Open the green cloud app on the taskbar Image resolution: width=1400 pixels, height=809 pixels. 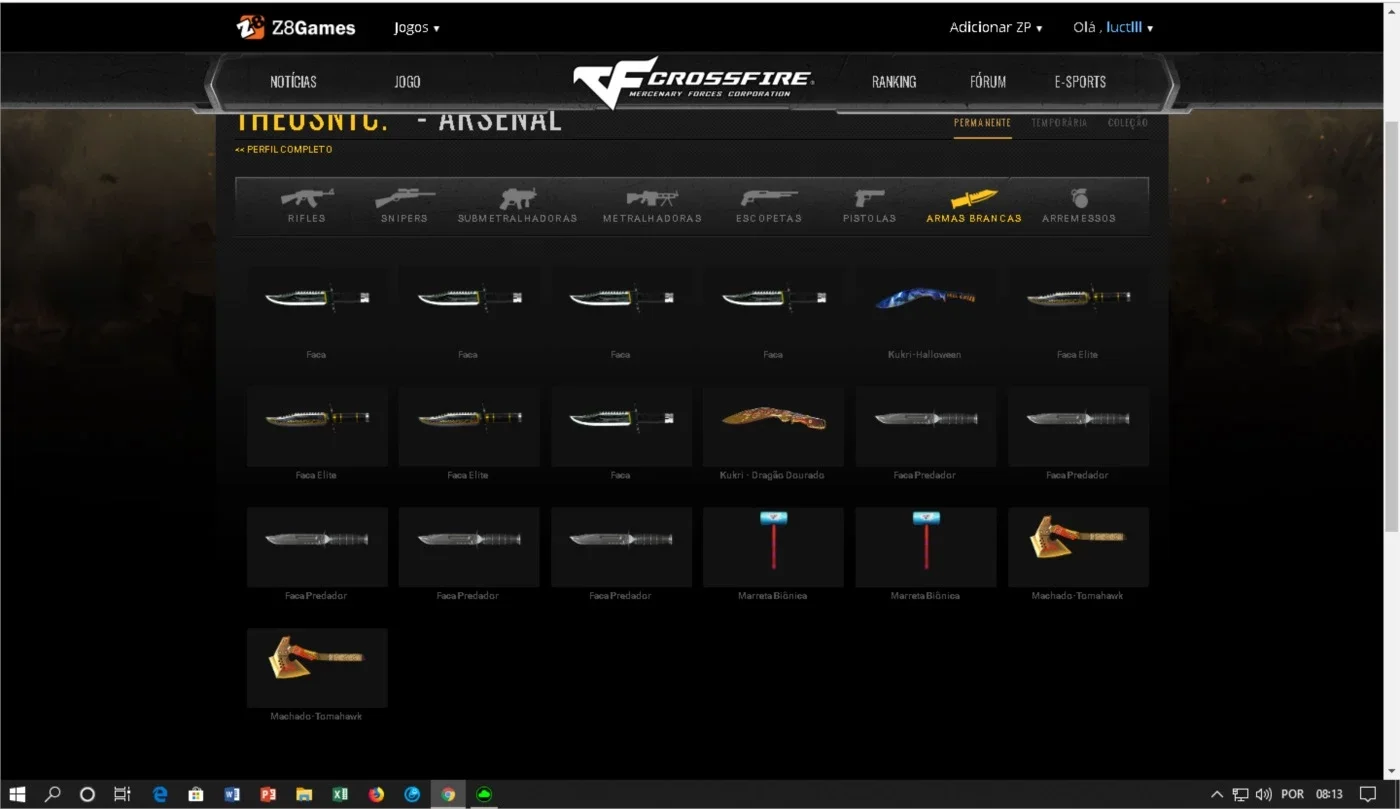[x=485, y=795]
